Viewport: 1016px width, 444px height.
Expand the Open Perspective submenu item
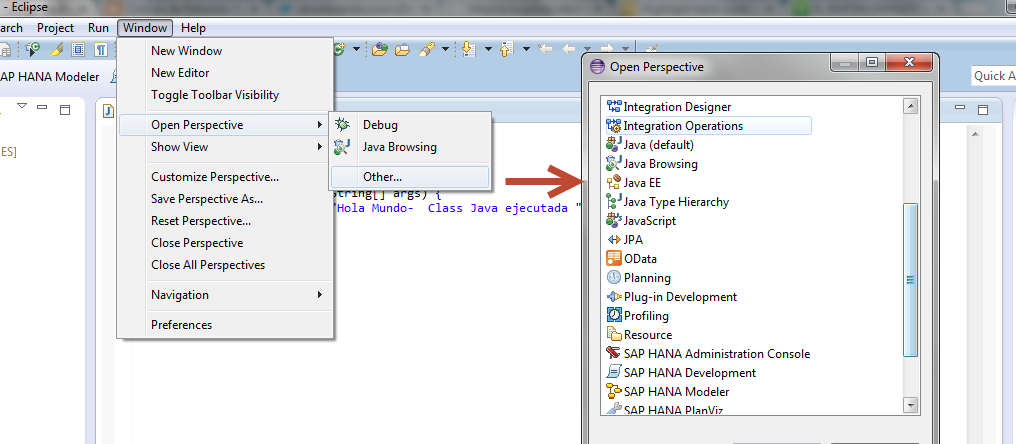coord(225,124)
